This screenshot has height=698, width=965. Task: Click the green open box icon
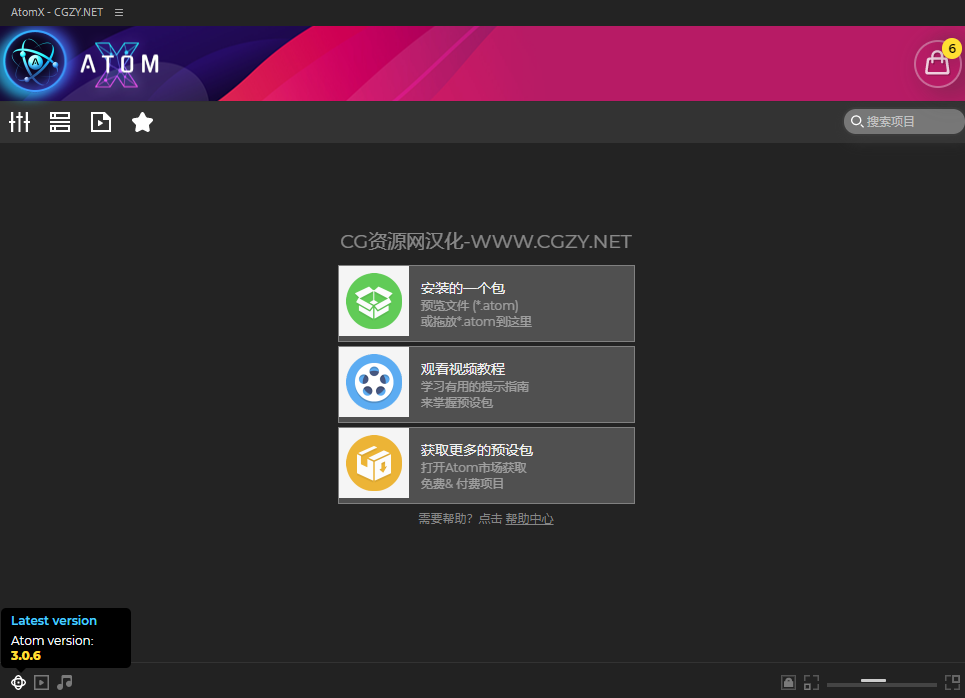click(374, 303)
